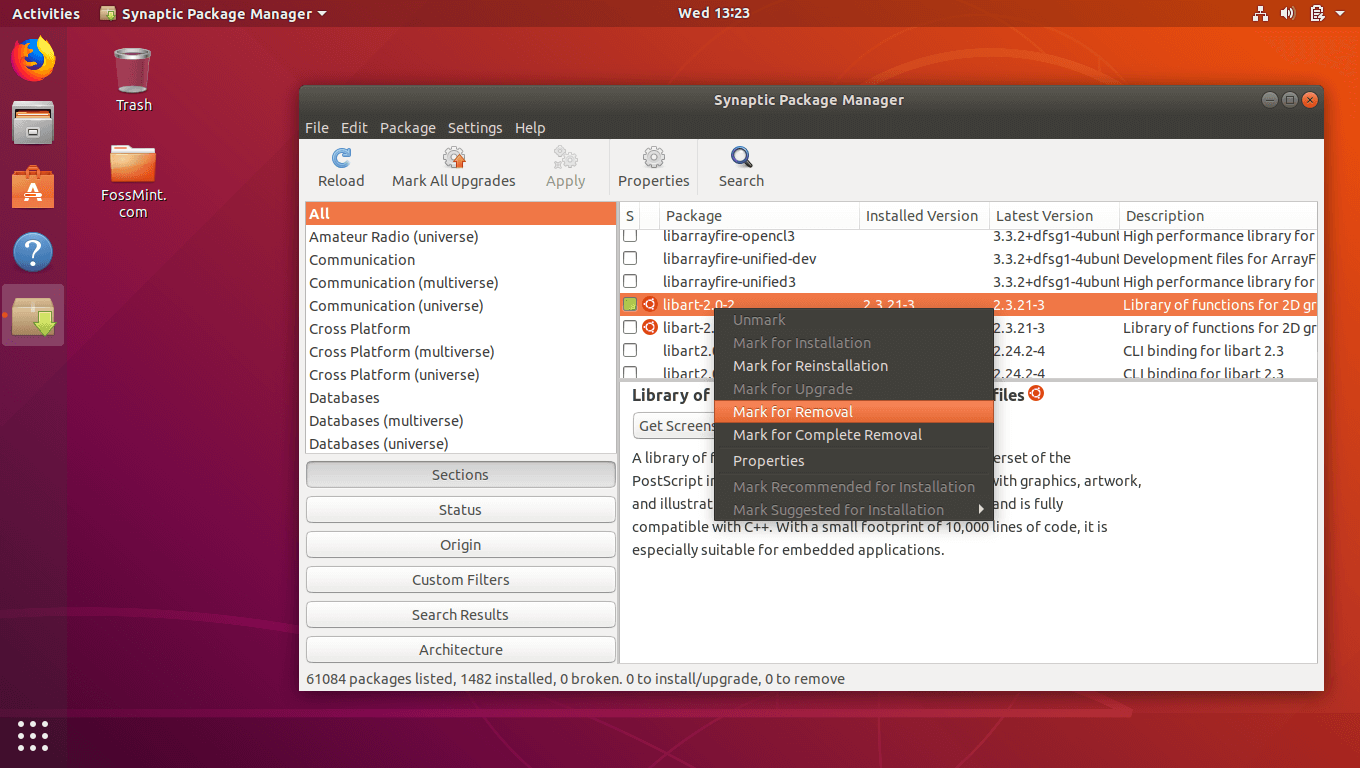The height and width of the screenshot is (768, 1360).
Task: Click the Origin filter button
Action: [x=461, y=545]
